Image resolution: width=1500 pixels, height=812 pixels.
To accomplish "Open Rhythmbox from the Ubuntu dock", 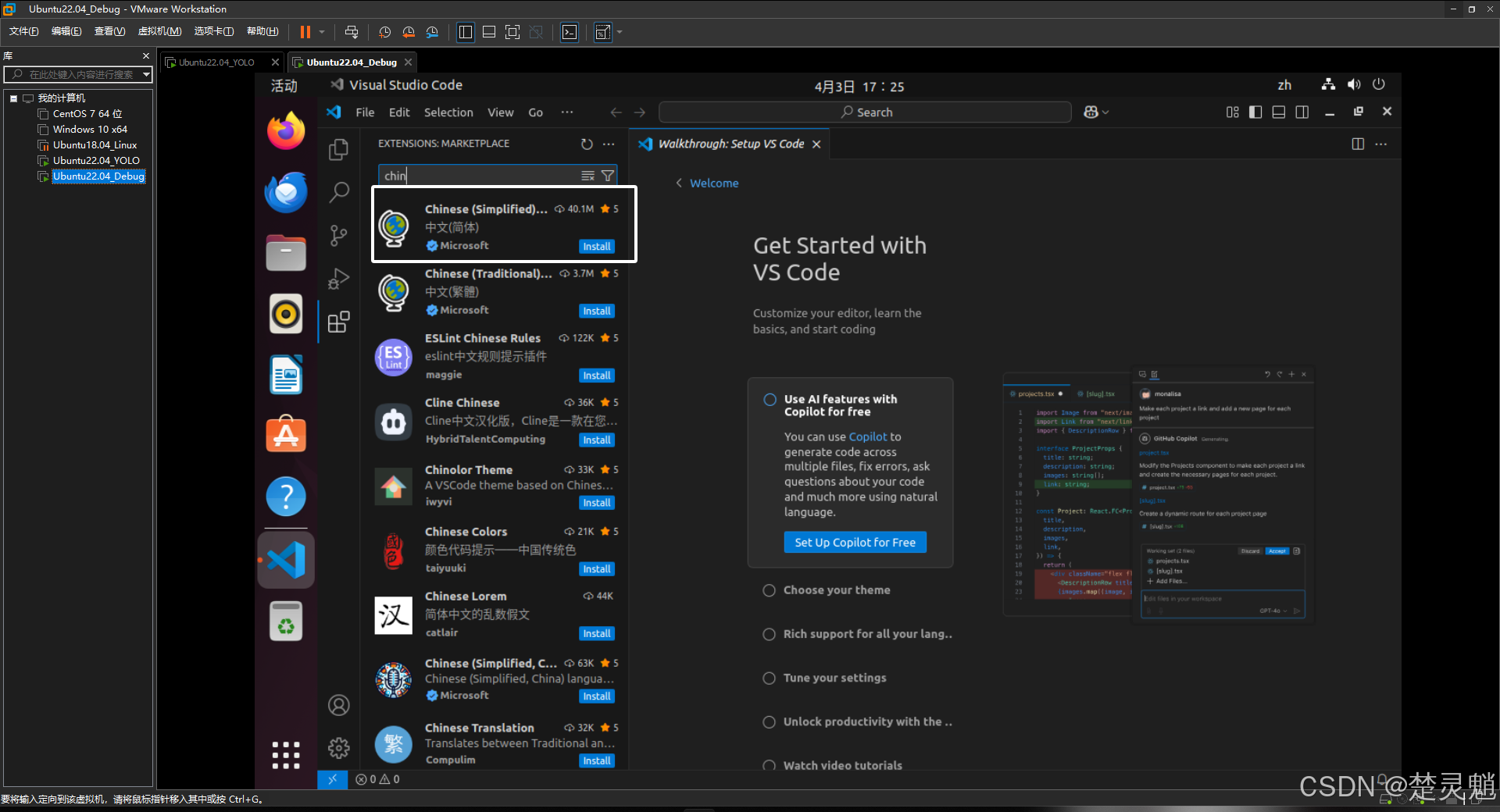I will tap(286, 314).
